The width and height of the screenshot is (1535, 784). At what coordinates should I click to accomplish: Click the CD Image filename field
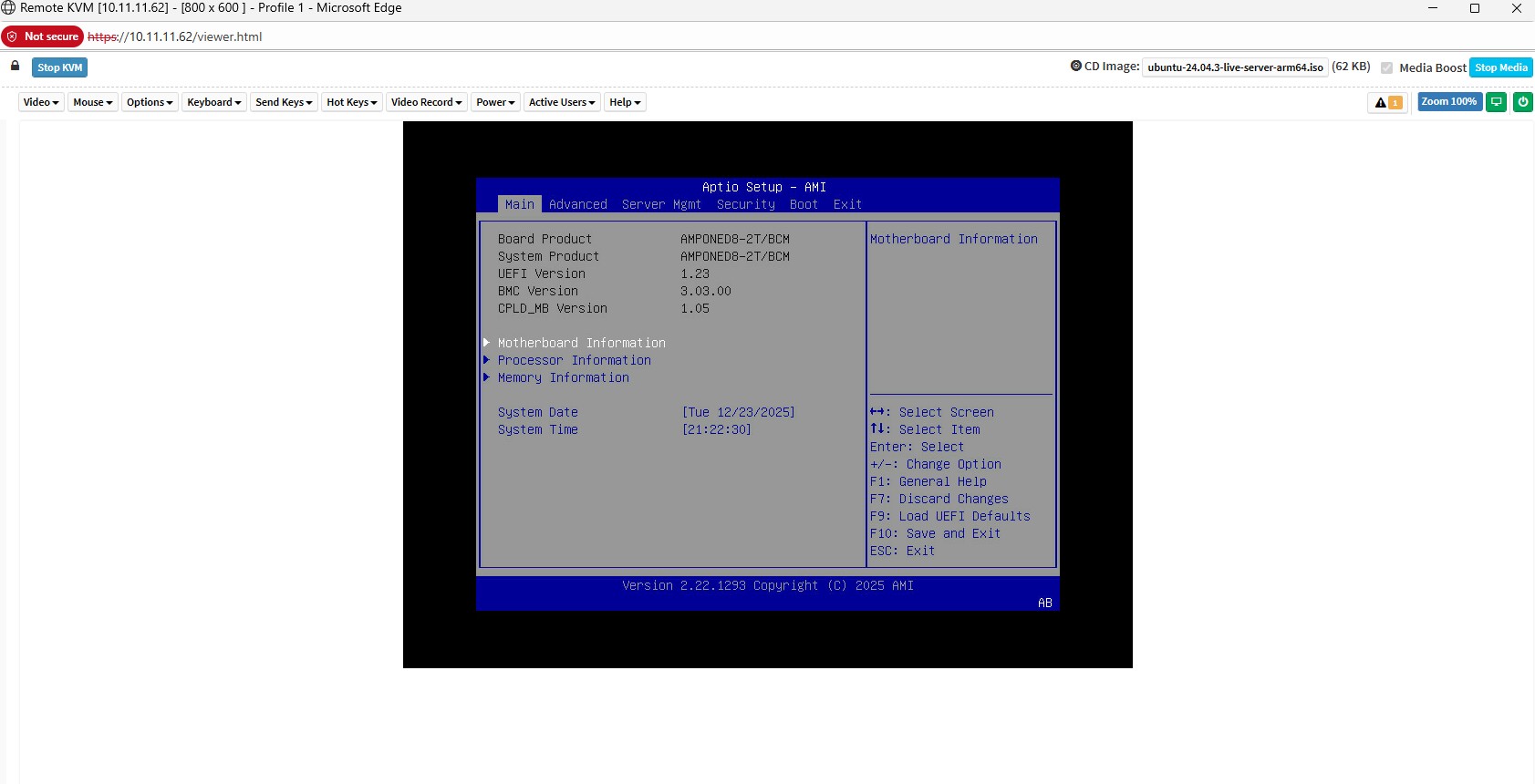click(1235, 67)
